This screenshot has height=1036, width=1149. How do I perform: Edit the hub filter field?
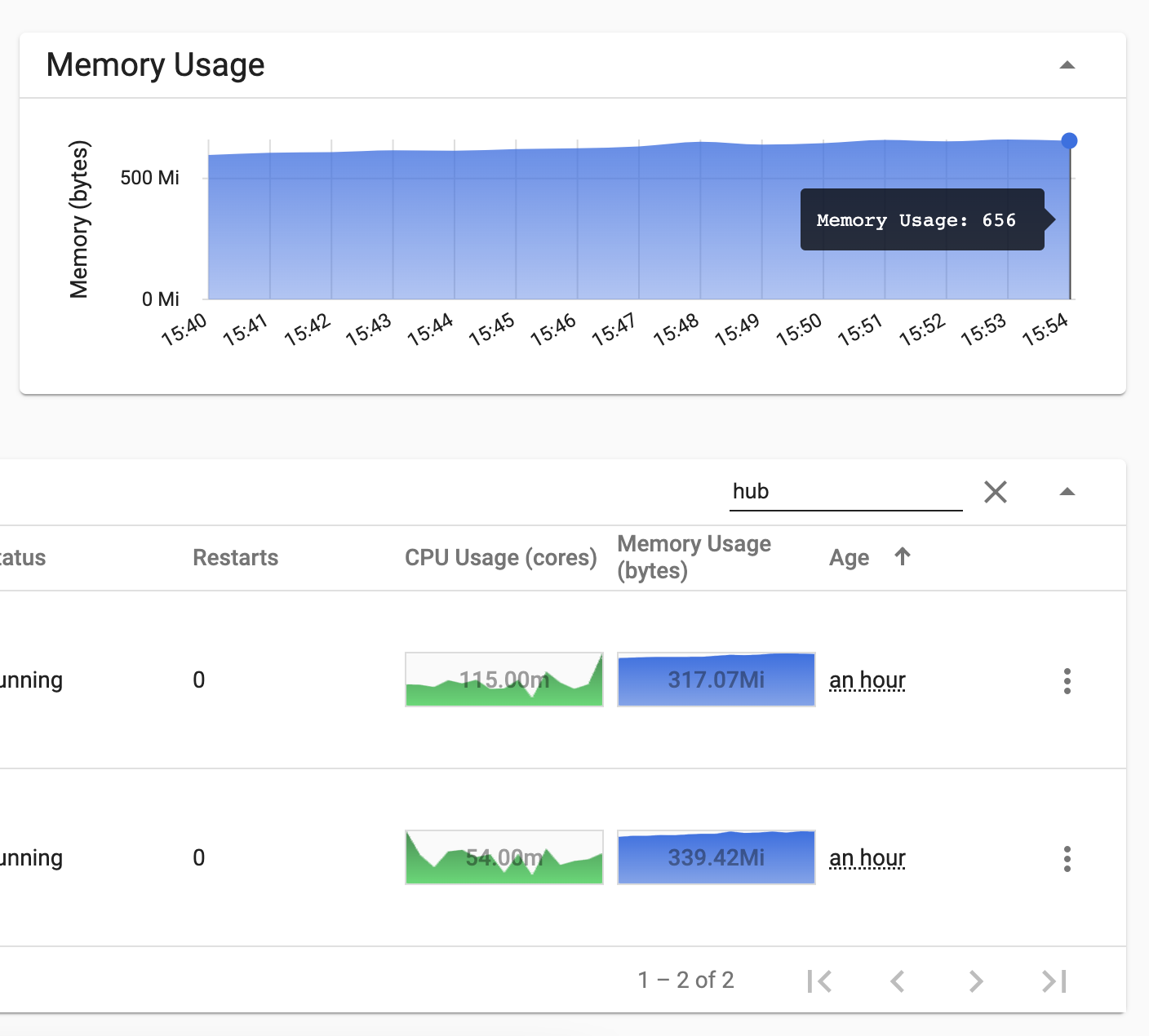coord(845,492)
